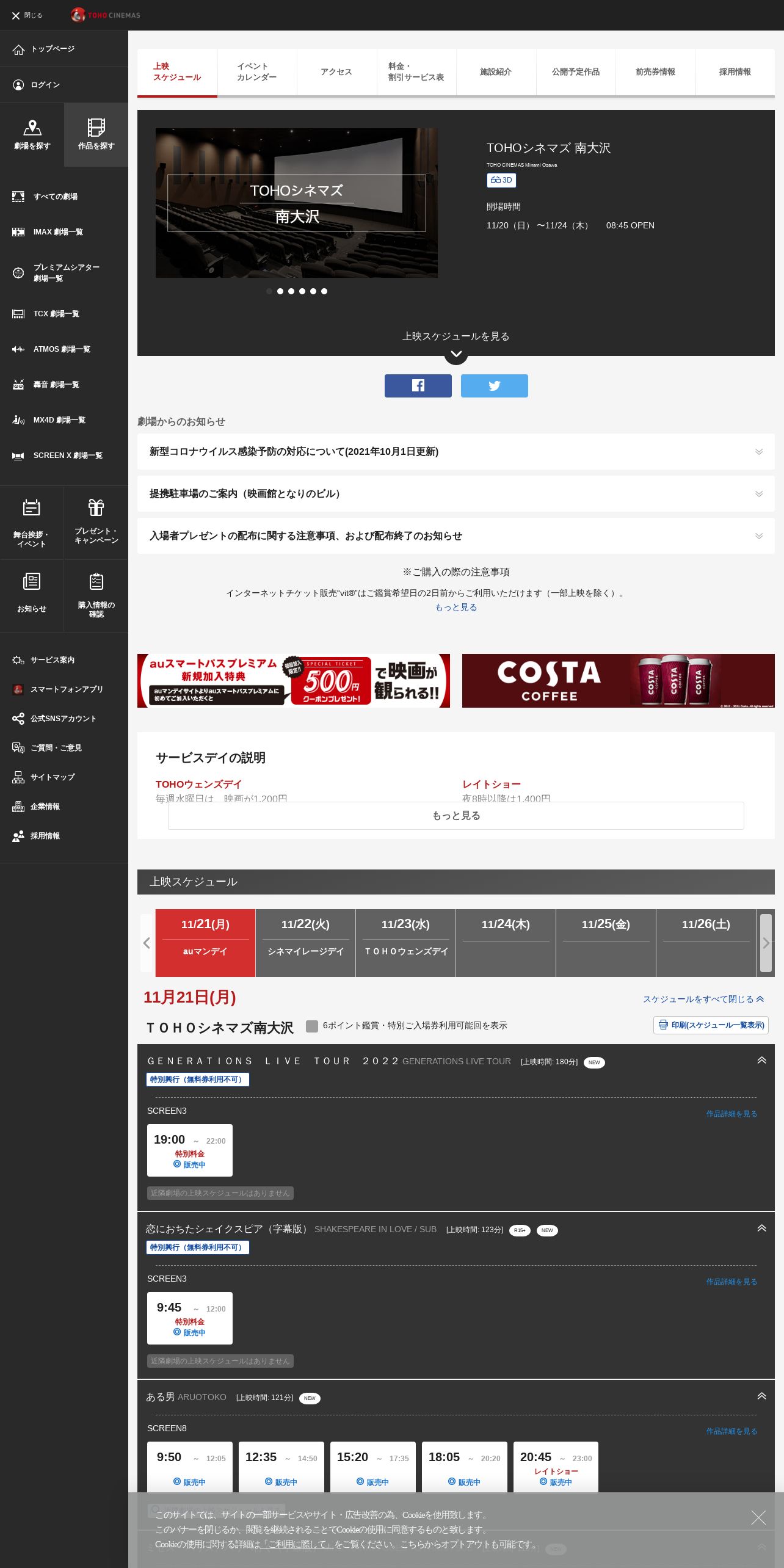The width and height of the screenshot is (784, 1568).
Task: Open stage greeting events calendar icon
Action: [x=32, y=507]
